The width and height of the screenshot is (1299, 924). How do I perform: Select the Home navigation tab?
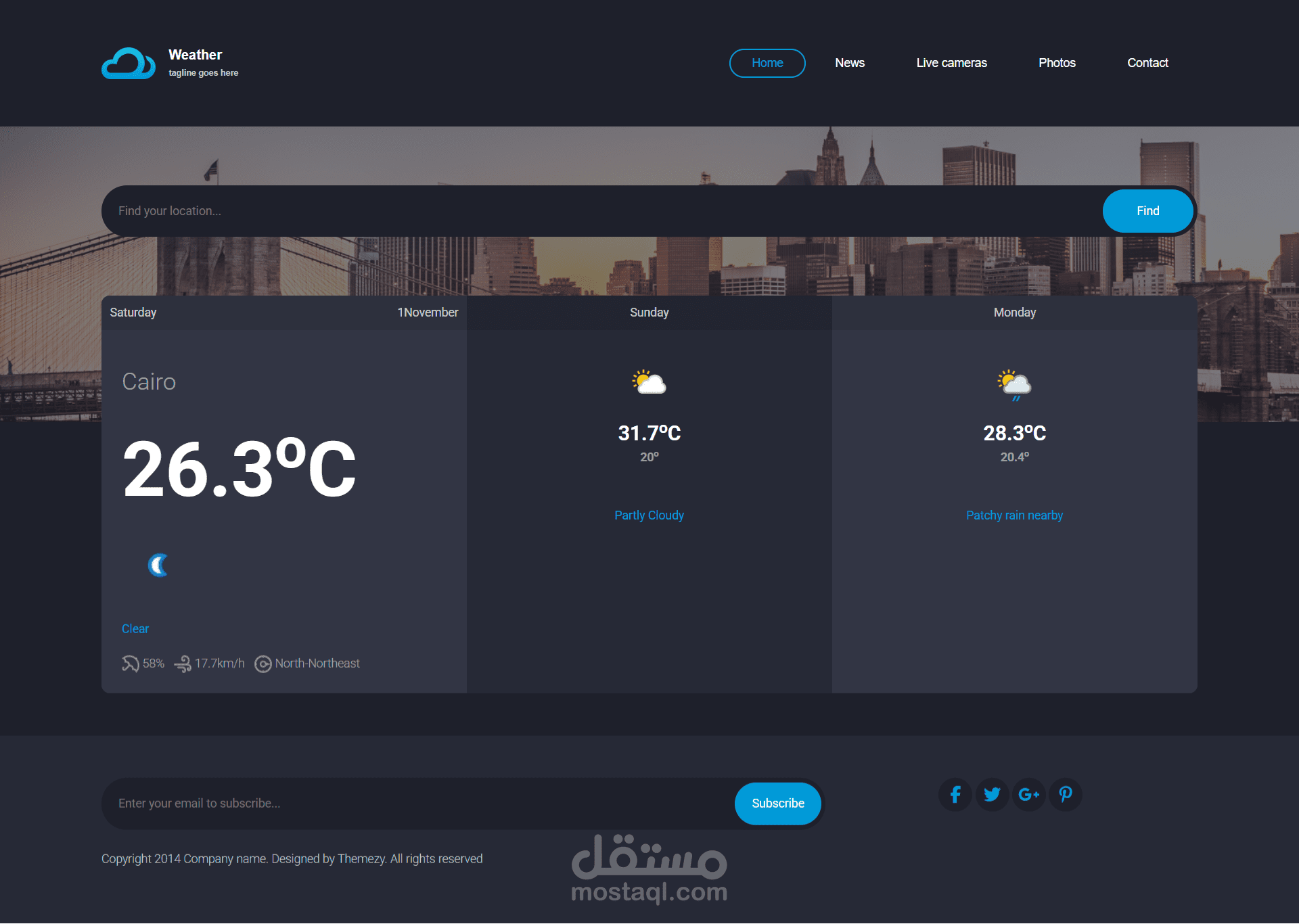pyautogui.click(x=767, y=62)
